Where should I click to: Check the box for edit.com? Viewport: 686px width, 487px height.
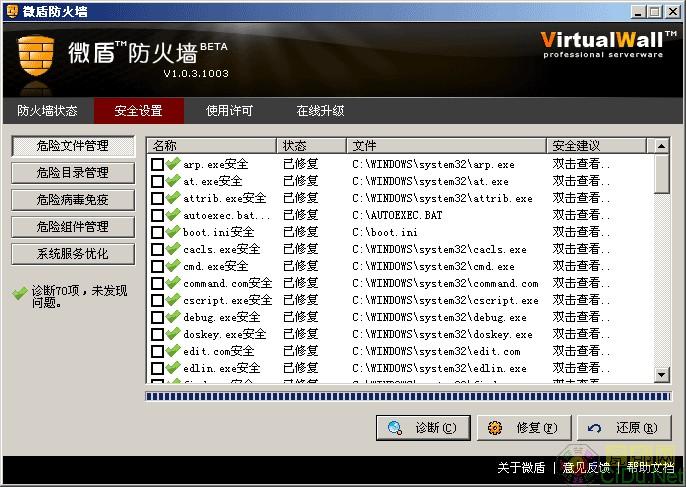click(x=157, y=351)
